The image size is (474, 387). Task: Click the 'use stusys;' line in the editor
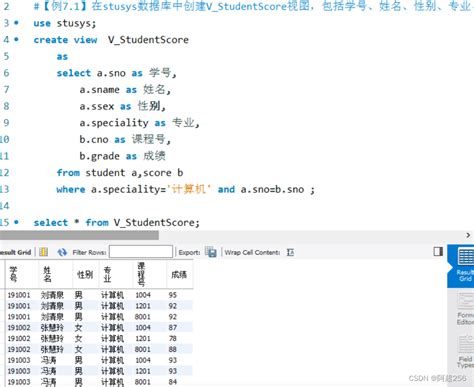[x=65, y=23]
